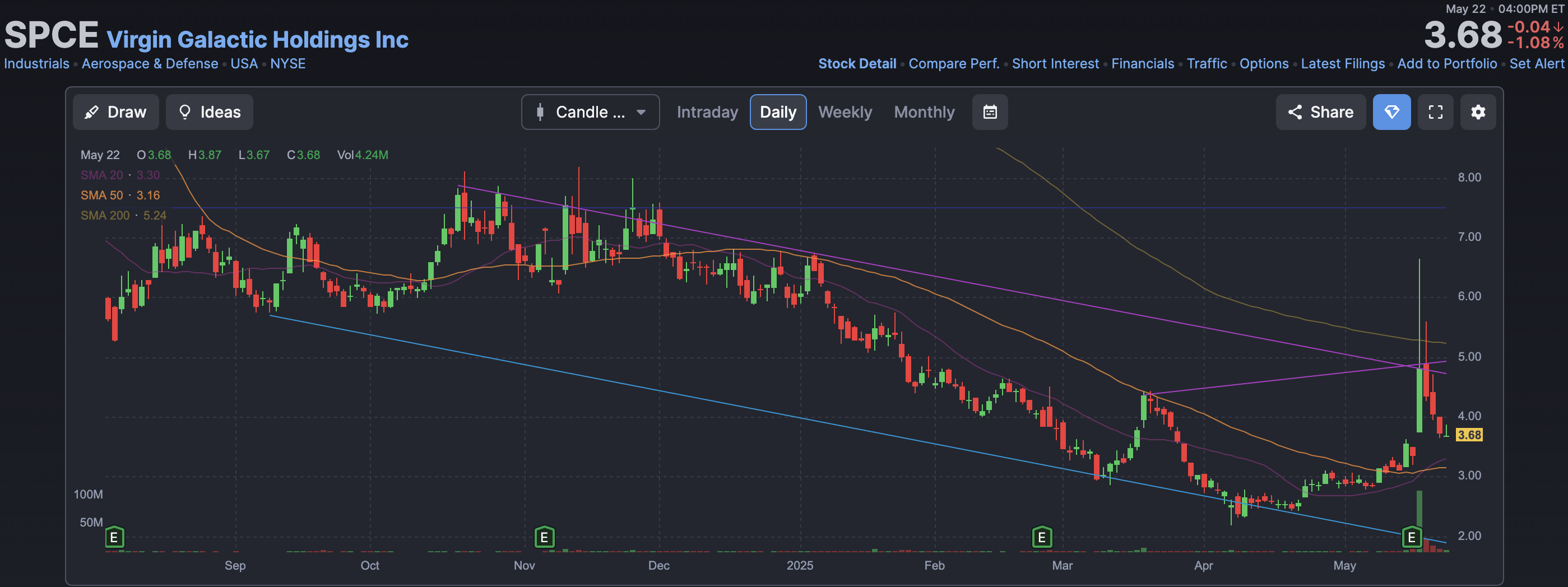Select the SMA 50 indicator label
Viewport: 1568px width, 587px height.
pyautogui.click(x=120, y=195)
